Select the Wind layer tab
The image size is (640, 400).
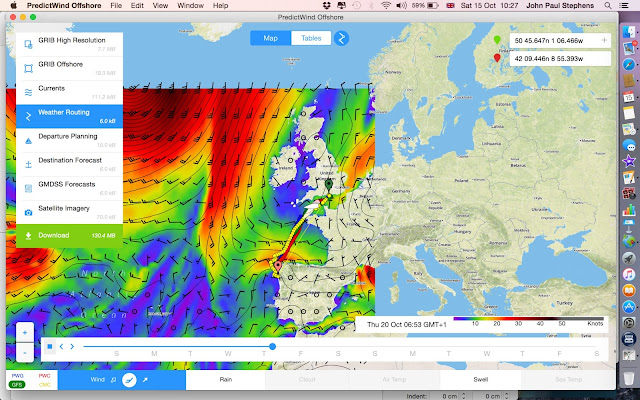point(98,380)
